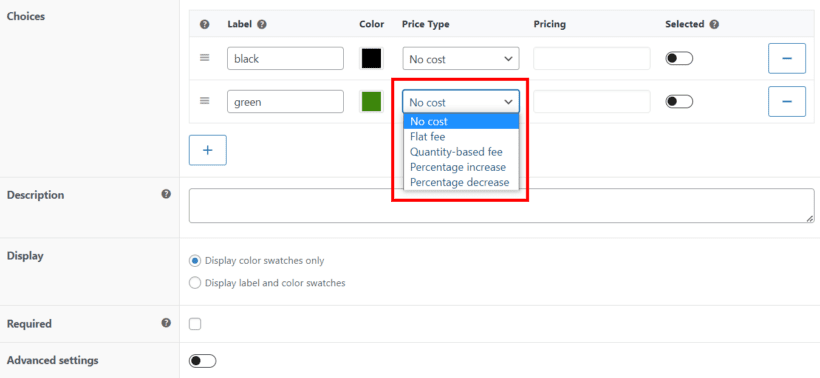Click the Description text area

click(501, 205)
